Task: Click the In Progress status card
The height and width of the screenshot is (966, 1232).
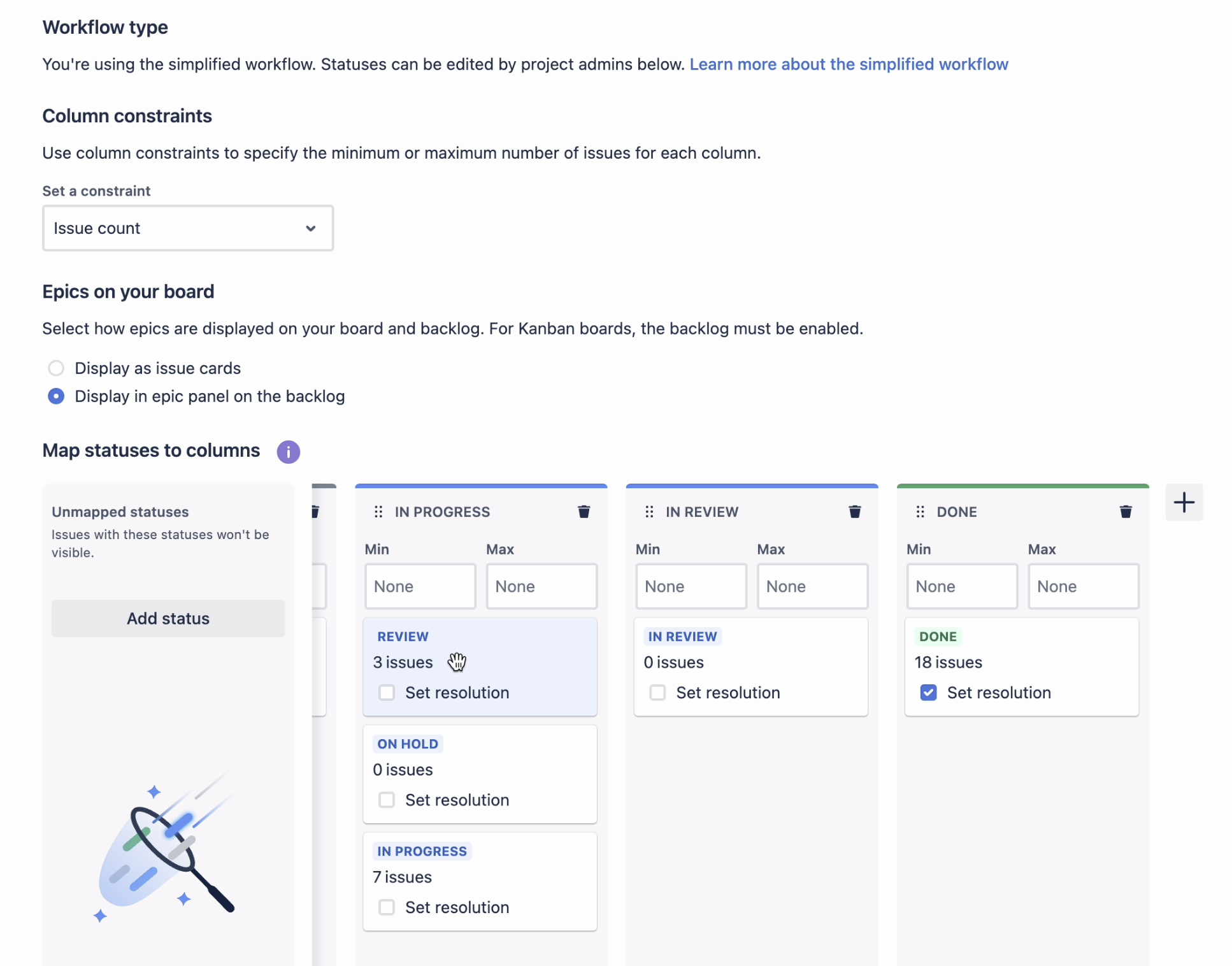Action: (x=480, y=881)
